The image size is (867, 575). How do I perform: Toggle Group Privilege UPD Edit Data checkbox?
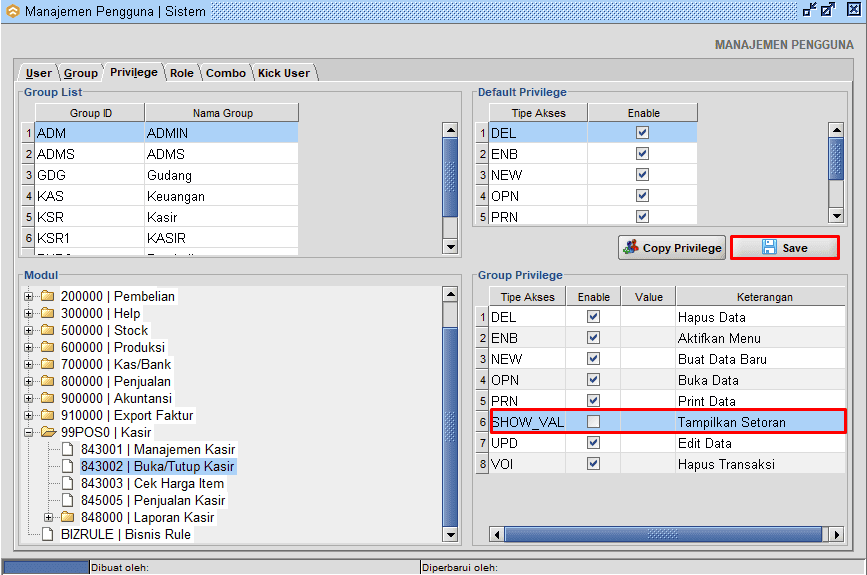pos(593,443)
